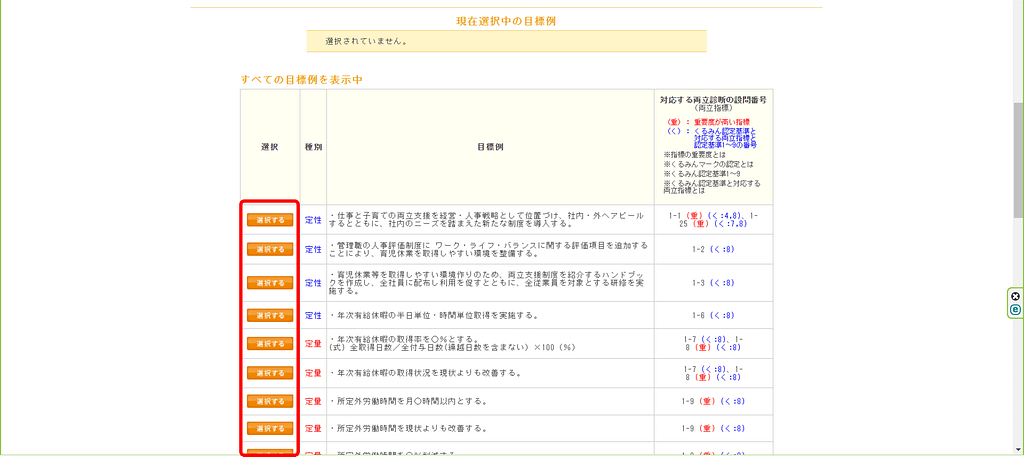The image size is (1024, 457).
Task: Choose 選択する for the handbook creation goal
Action: tap(270, 283)
